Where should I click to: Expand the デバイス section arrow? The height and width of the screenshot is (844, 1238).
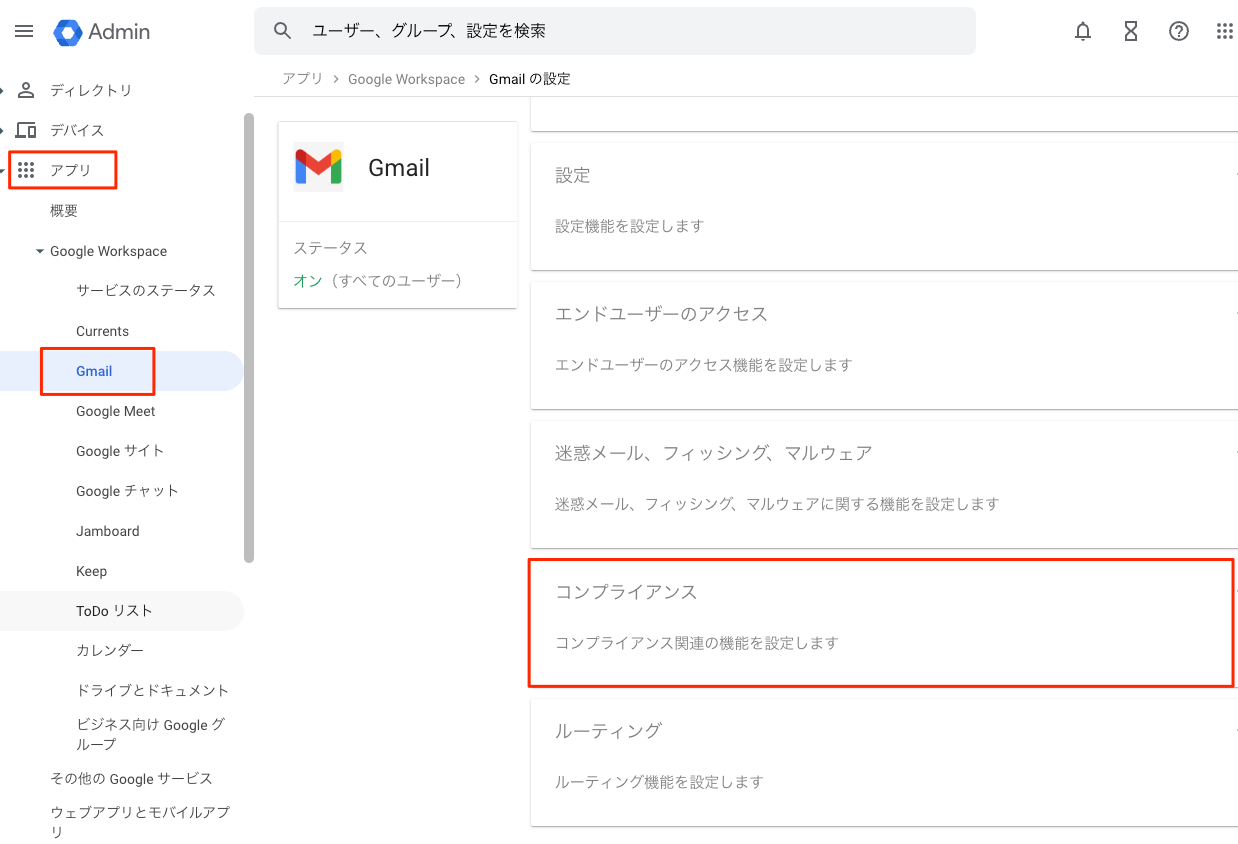tap(2, 130)
